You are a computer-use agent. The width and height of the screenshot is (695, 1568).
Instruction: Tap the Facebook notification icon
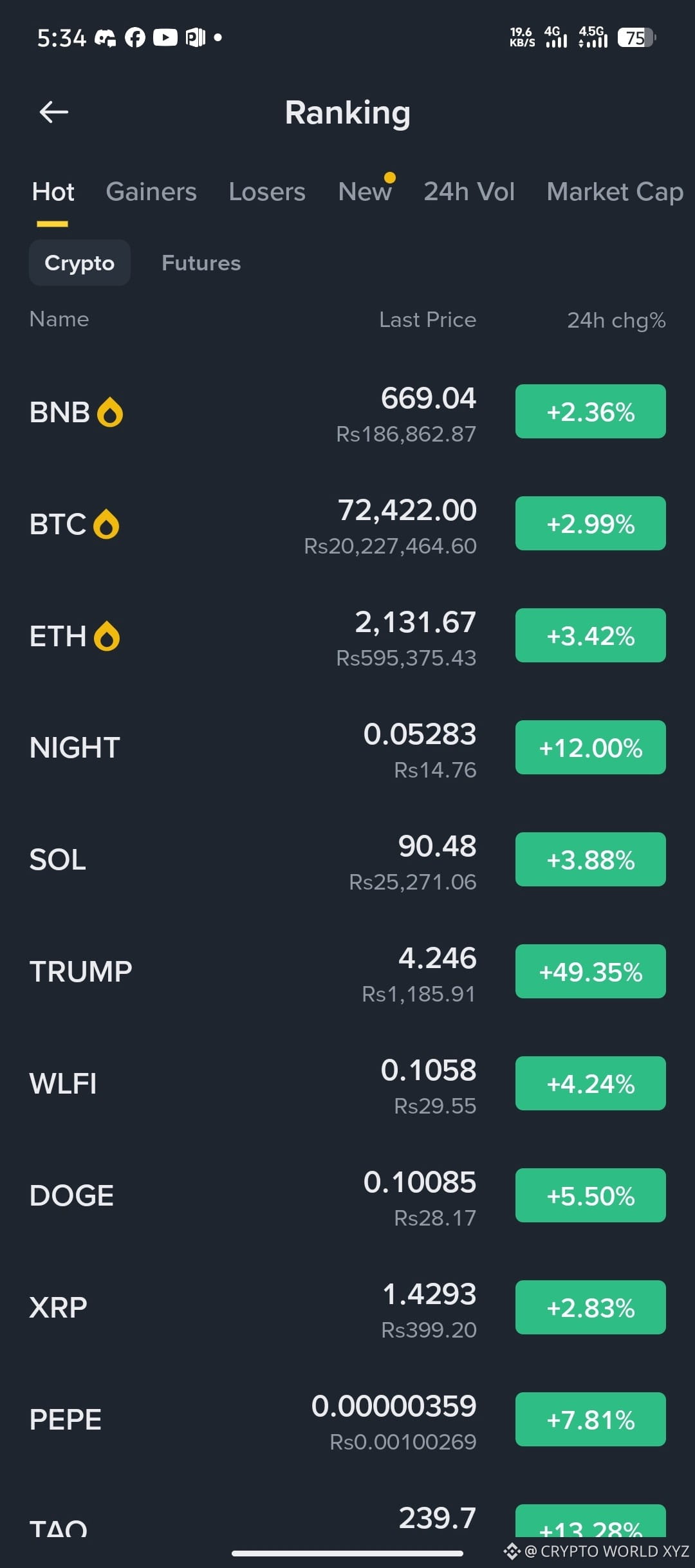pyautogui.click(x=135, y=38)
